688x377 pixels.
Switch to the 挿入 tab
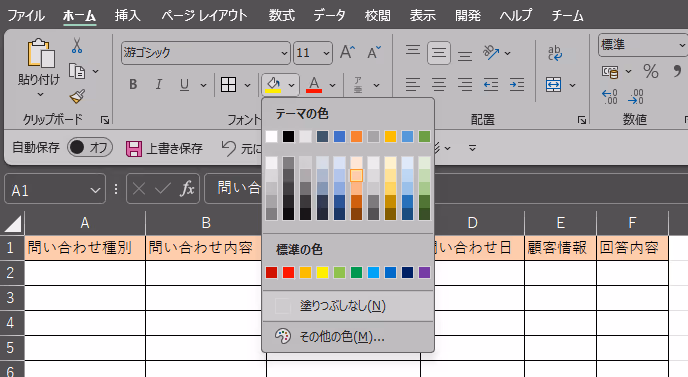point(127,16)
